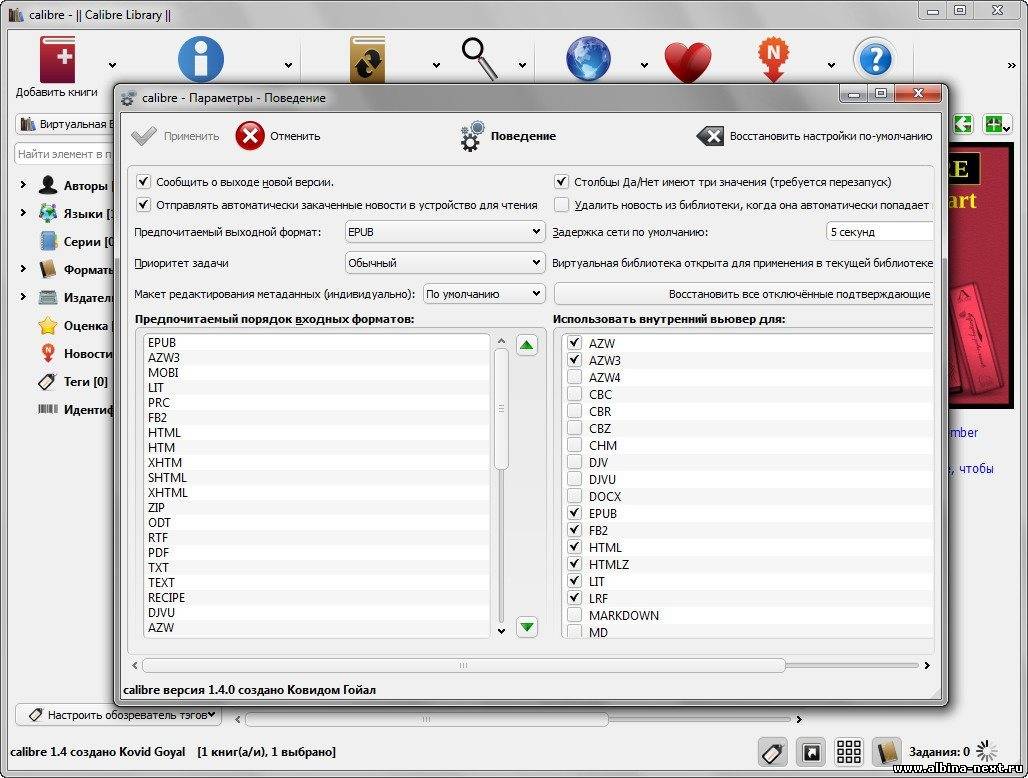
Task: Toggle Сообщить о выходе новой версии checkbox
Action: 144,182
